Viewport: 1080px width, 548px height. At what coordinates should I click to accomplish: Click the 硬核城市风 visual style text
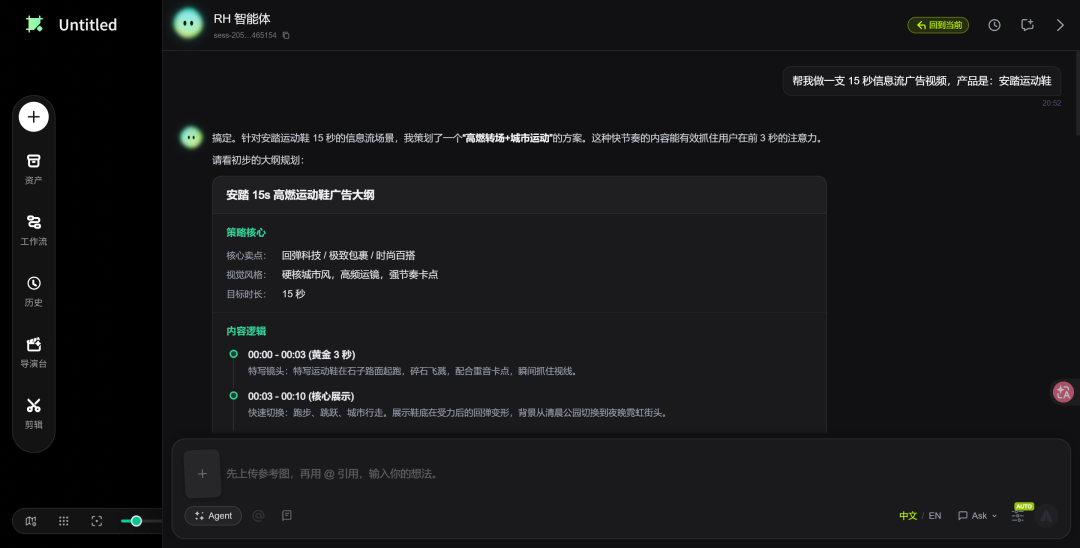click(x=360, y=275)
